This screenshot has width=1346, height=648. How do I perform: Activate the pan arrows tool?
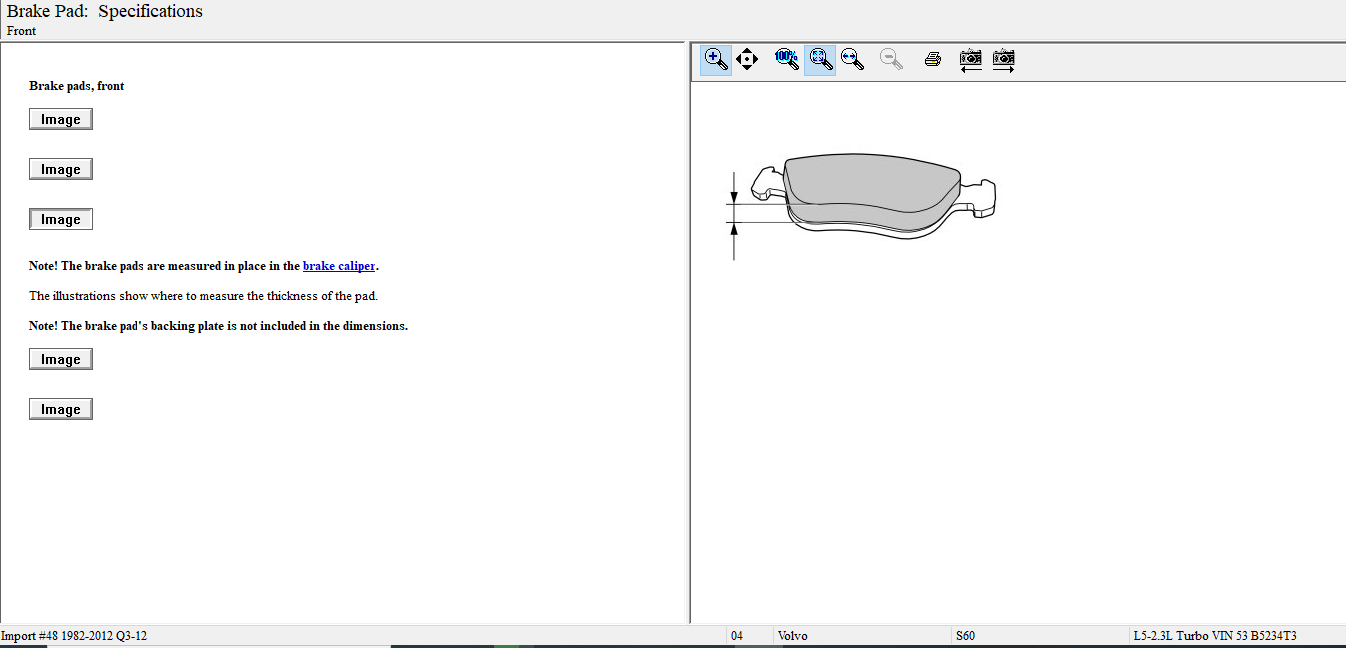point(747,59)
